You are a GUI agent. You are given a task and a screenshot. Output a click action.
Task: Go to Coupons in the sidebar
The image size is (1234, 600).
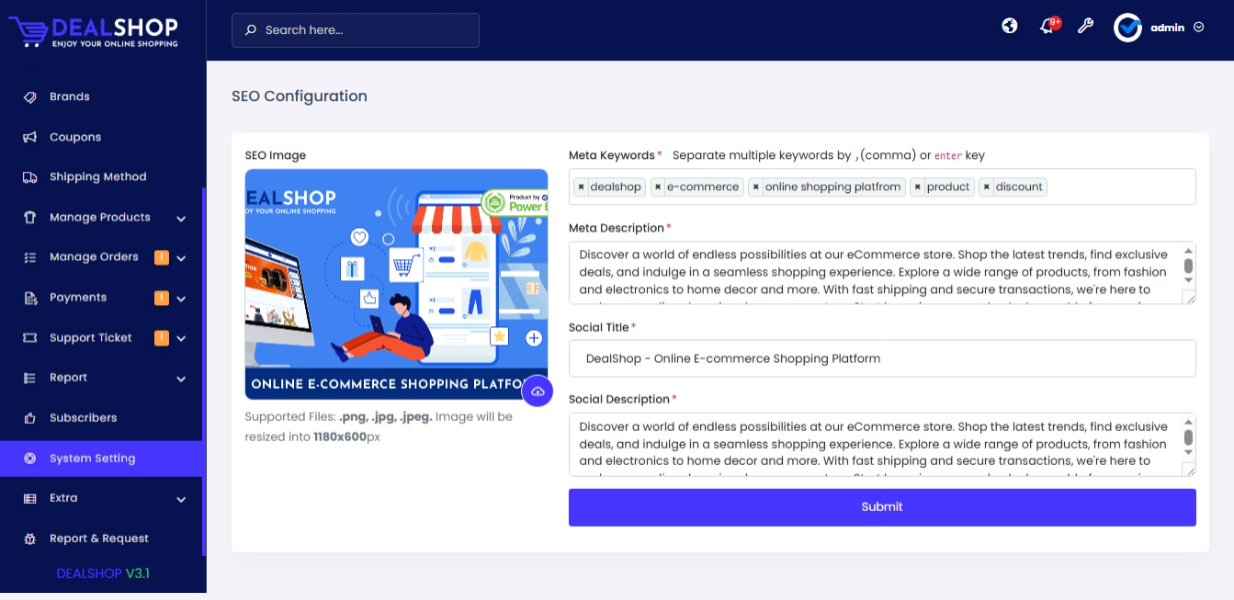click(75, 137)
